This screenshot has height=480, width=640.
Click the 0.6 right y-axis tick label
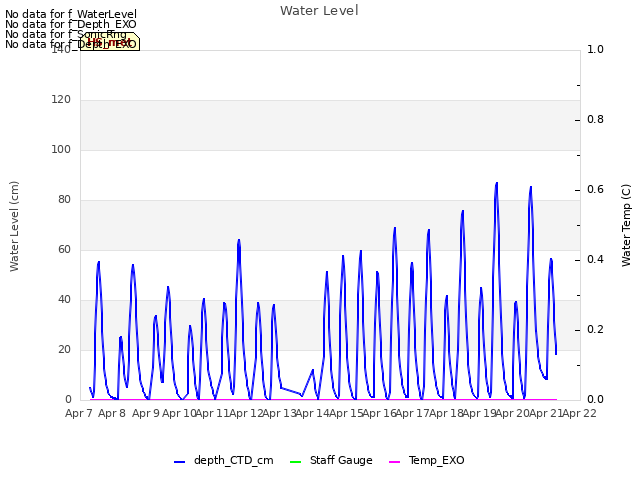pyautogui.click(x=595, y=190)
